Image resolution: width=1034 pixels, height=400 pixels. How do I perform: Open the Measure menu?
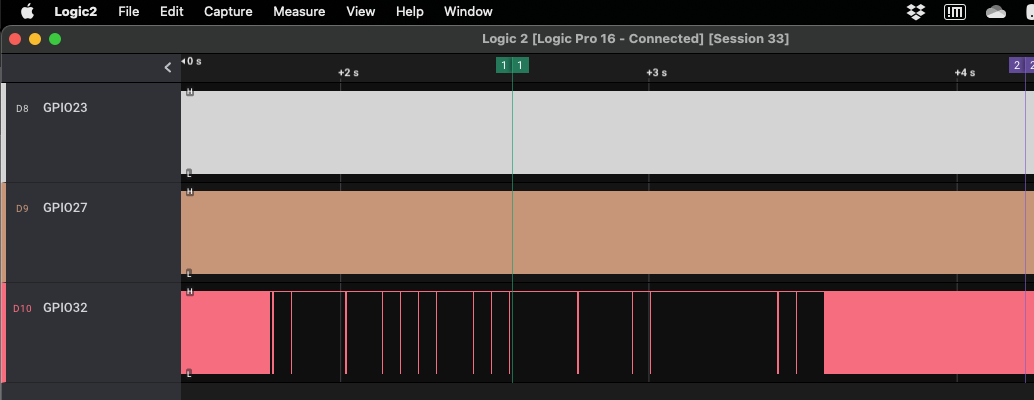(299, 12)
